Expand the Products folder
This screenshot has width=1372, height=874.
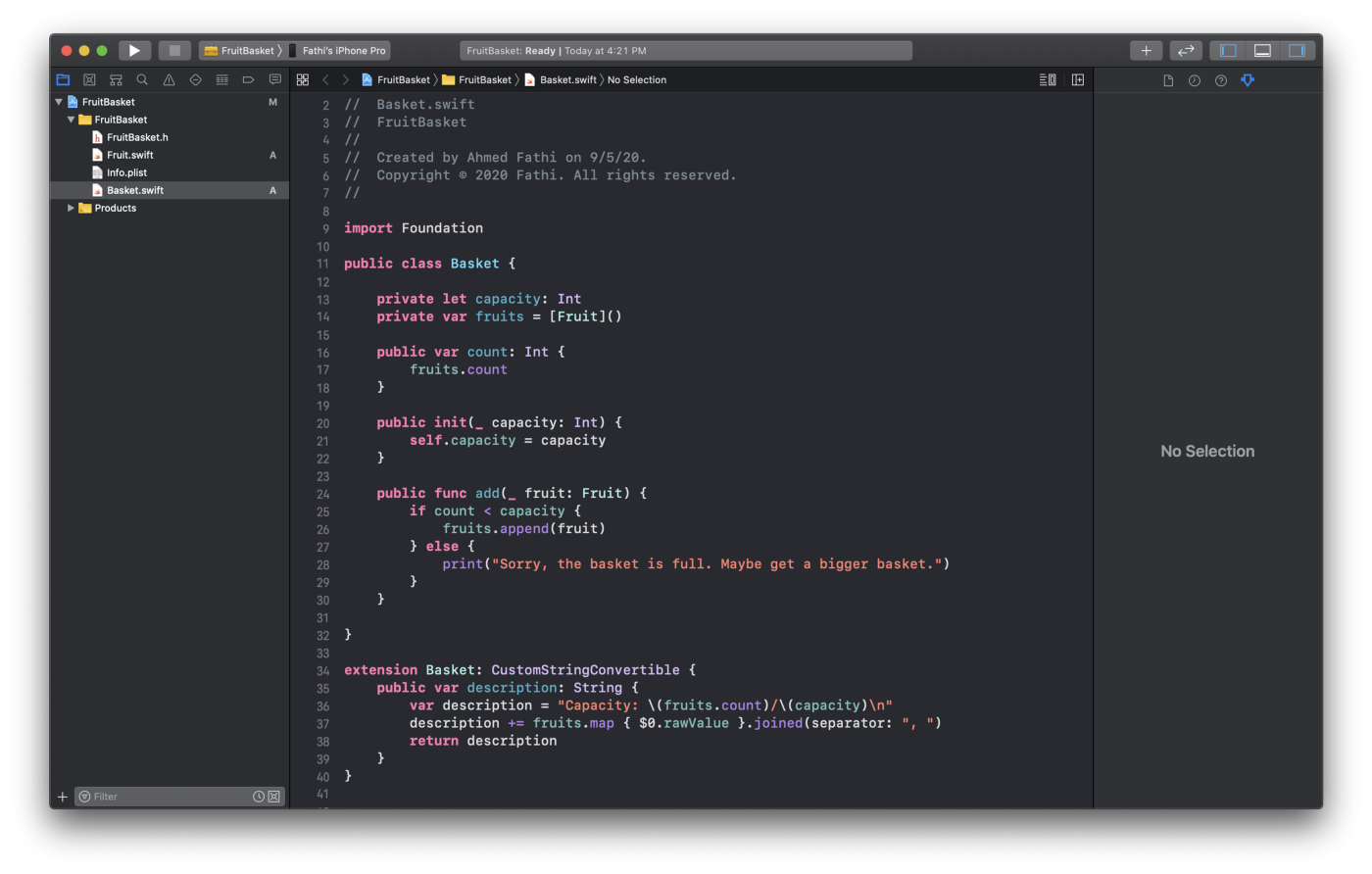point(70,207)
